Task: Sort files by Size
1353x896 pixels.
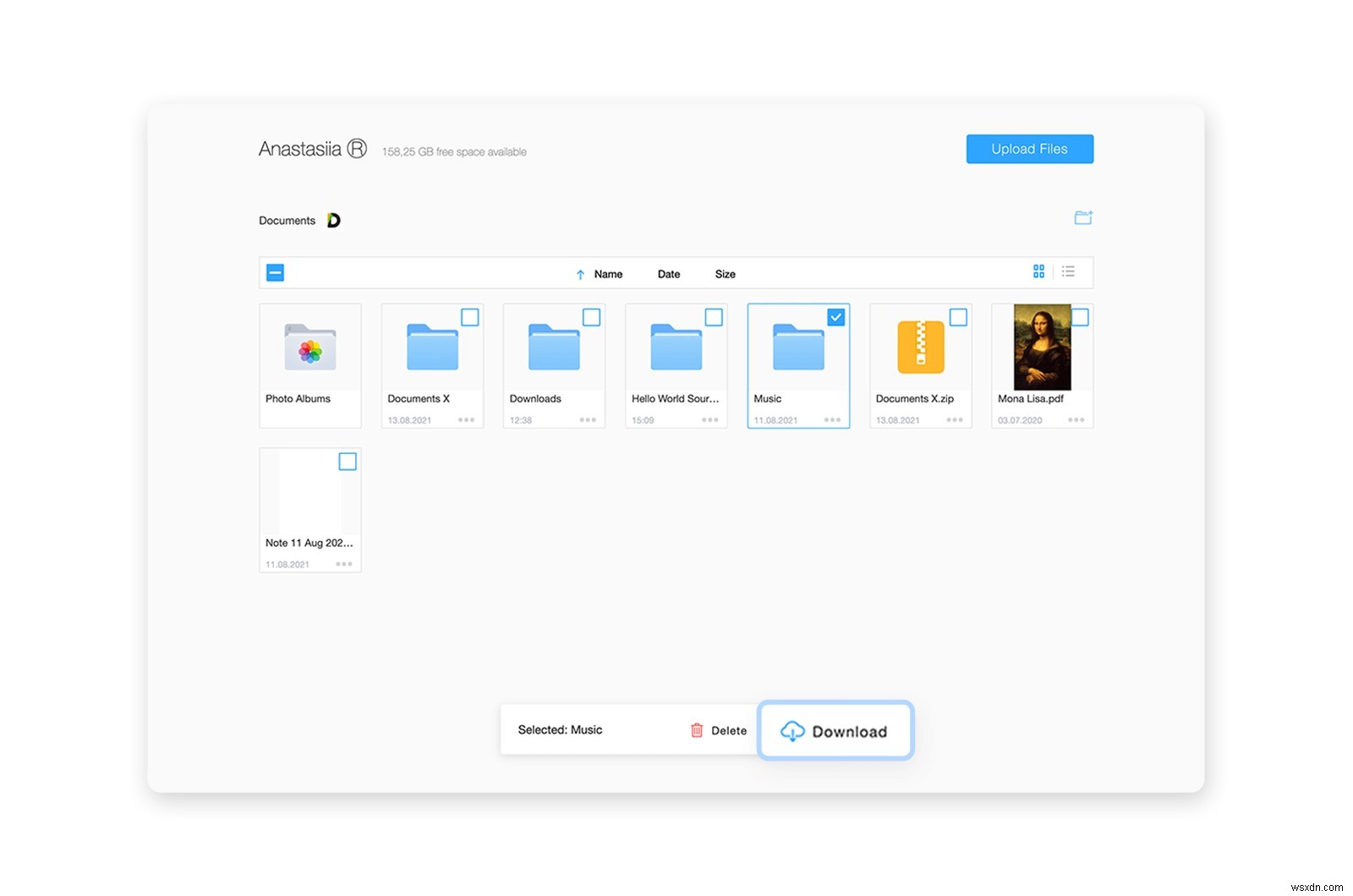Action: (x=725, y=274)
